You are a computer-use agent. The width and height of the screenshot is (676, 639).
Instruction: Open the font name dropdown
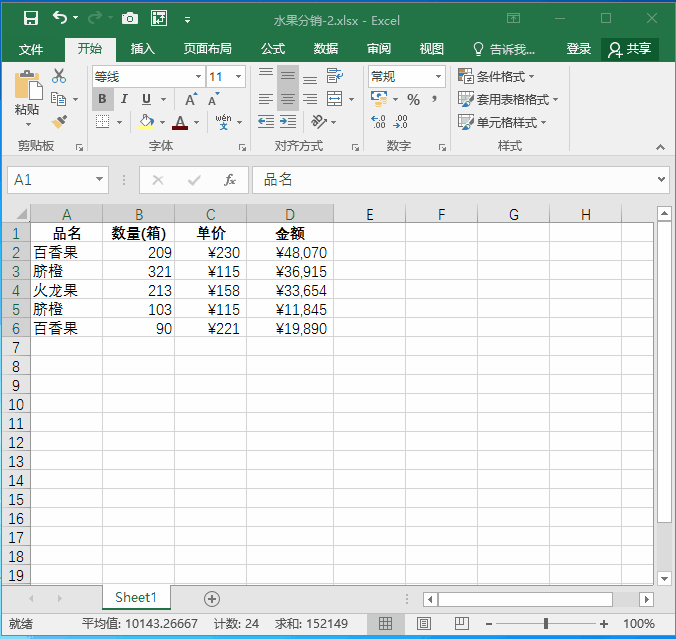pos(198,77)
